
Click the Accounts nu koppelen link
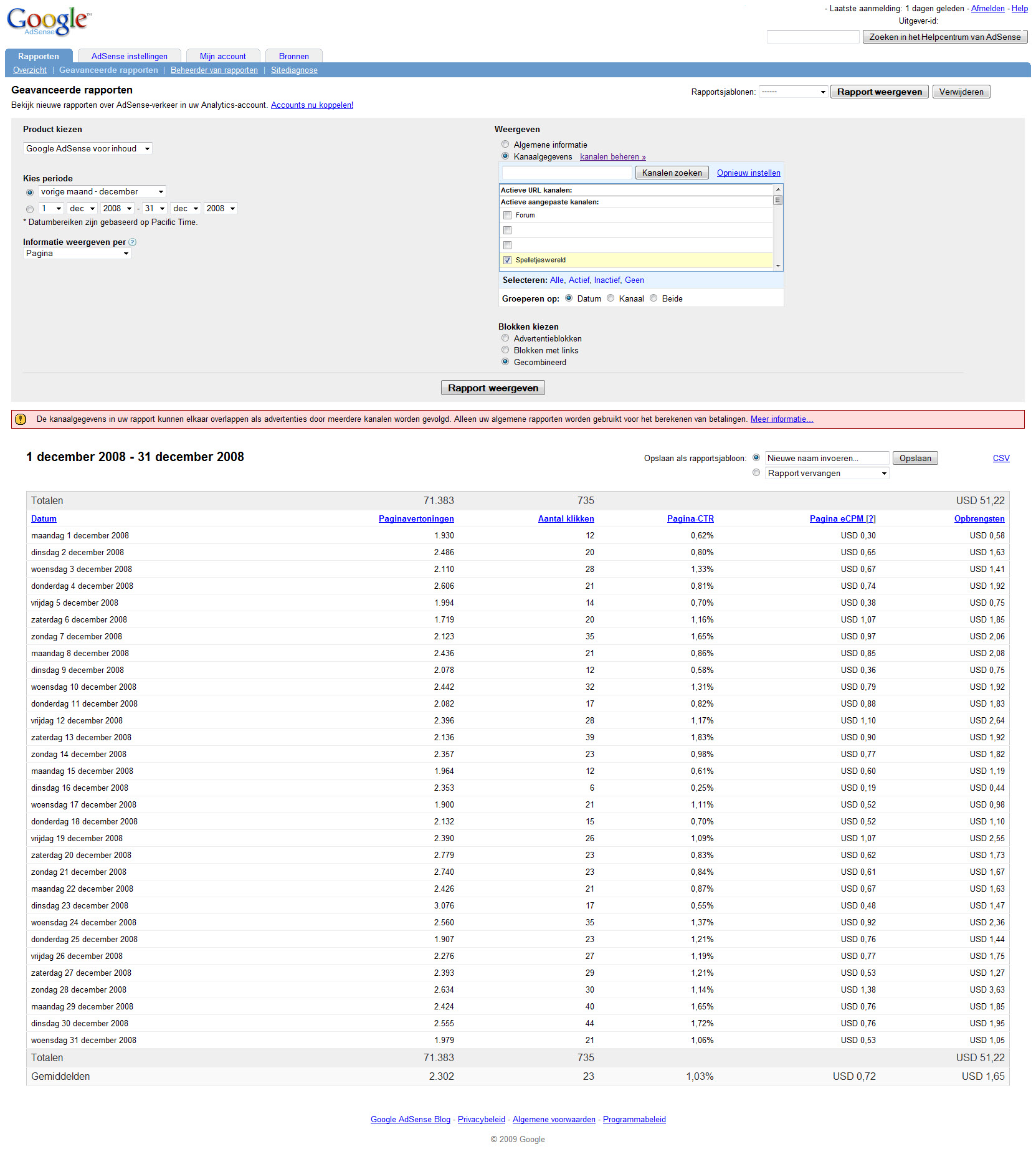[312, 105]
